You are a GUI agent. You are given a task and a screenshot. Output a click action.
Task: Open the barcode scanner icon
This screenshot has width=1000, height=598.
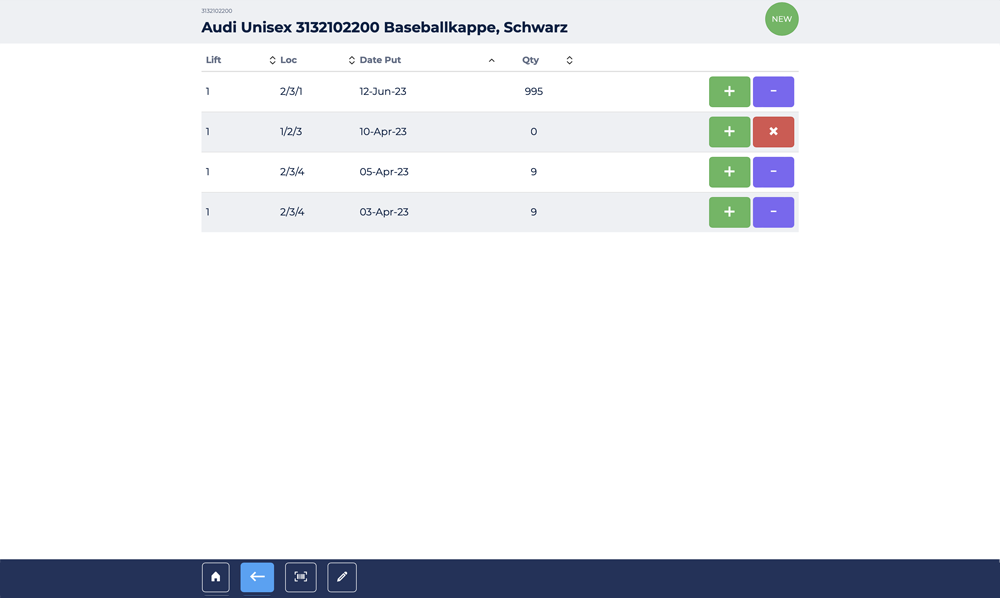pyautogui.click(x=300, y=577)
